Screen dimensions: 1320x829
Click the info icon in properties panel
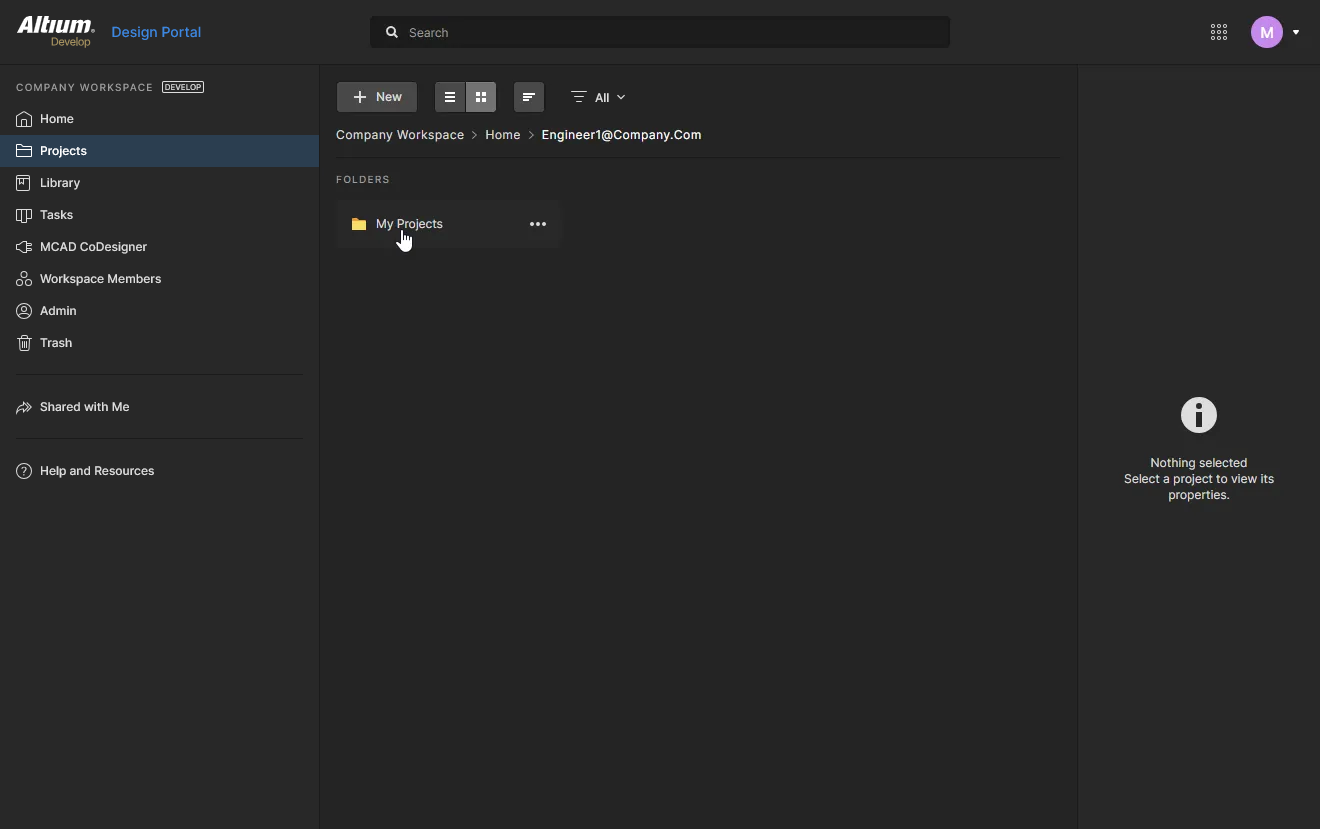tap(1199, 415)
